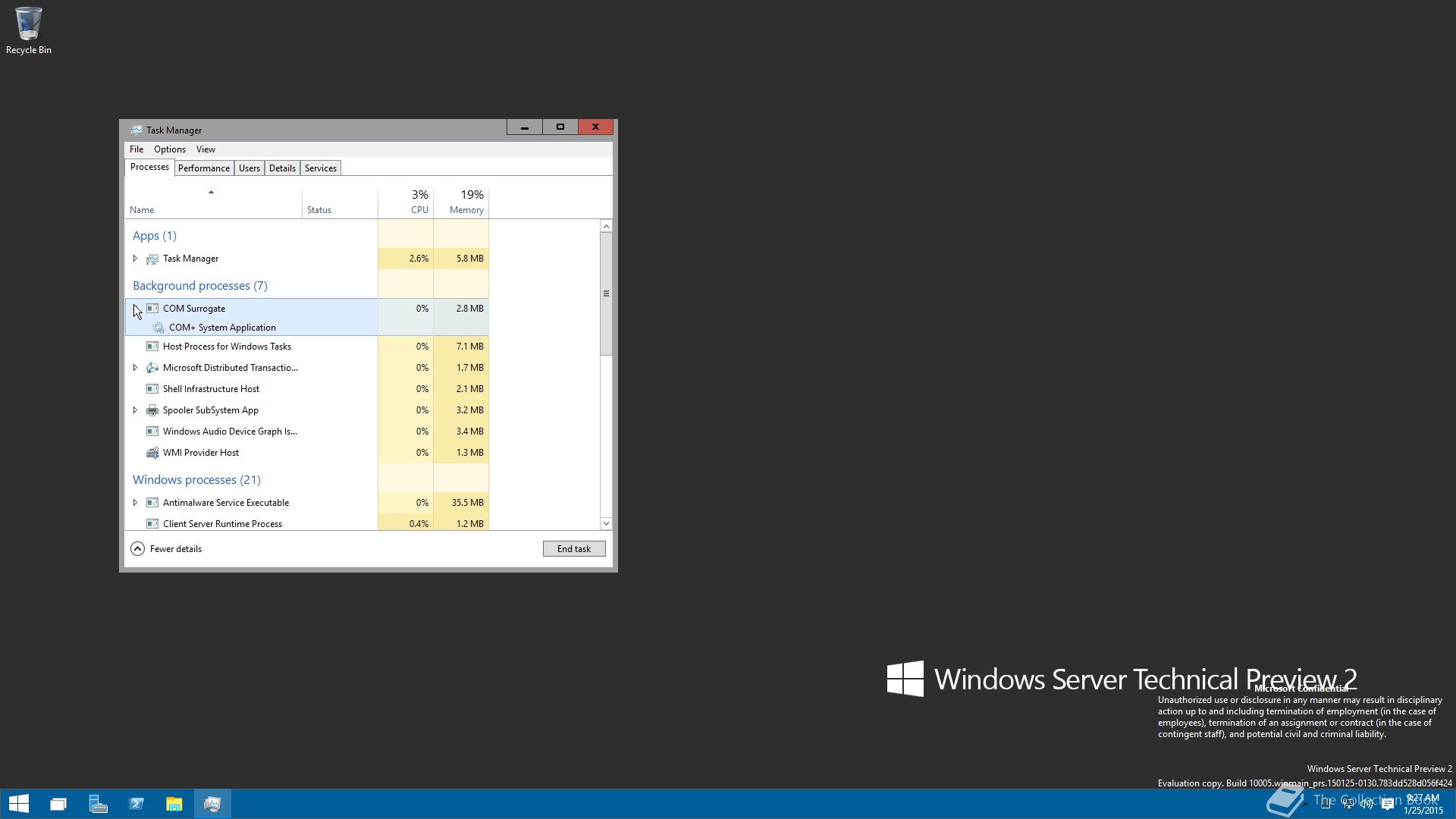Viewport: 1456px width, 819px height.
Task: Launch PowerShell from the taskbar
Action: 136,804
